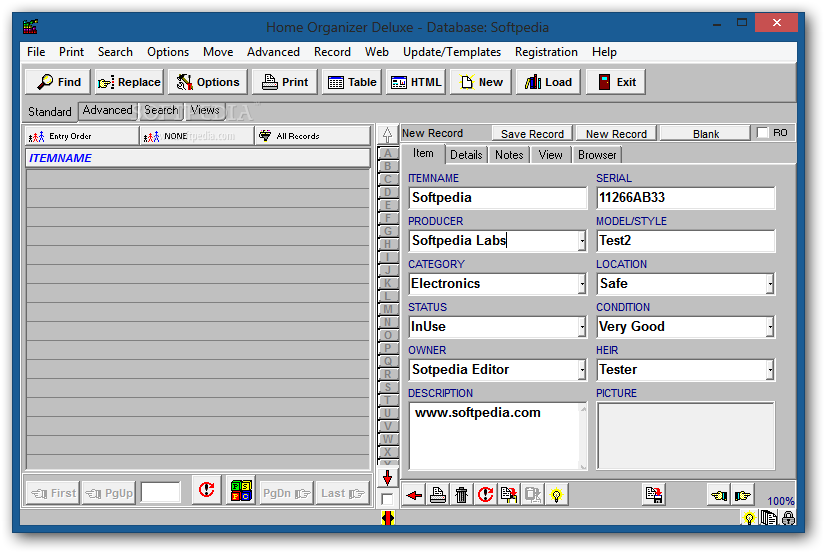Click the New Record button

pyautogui.click(x=616, y=134)
